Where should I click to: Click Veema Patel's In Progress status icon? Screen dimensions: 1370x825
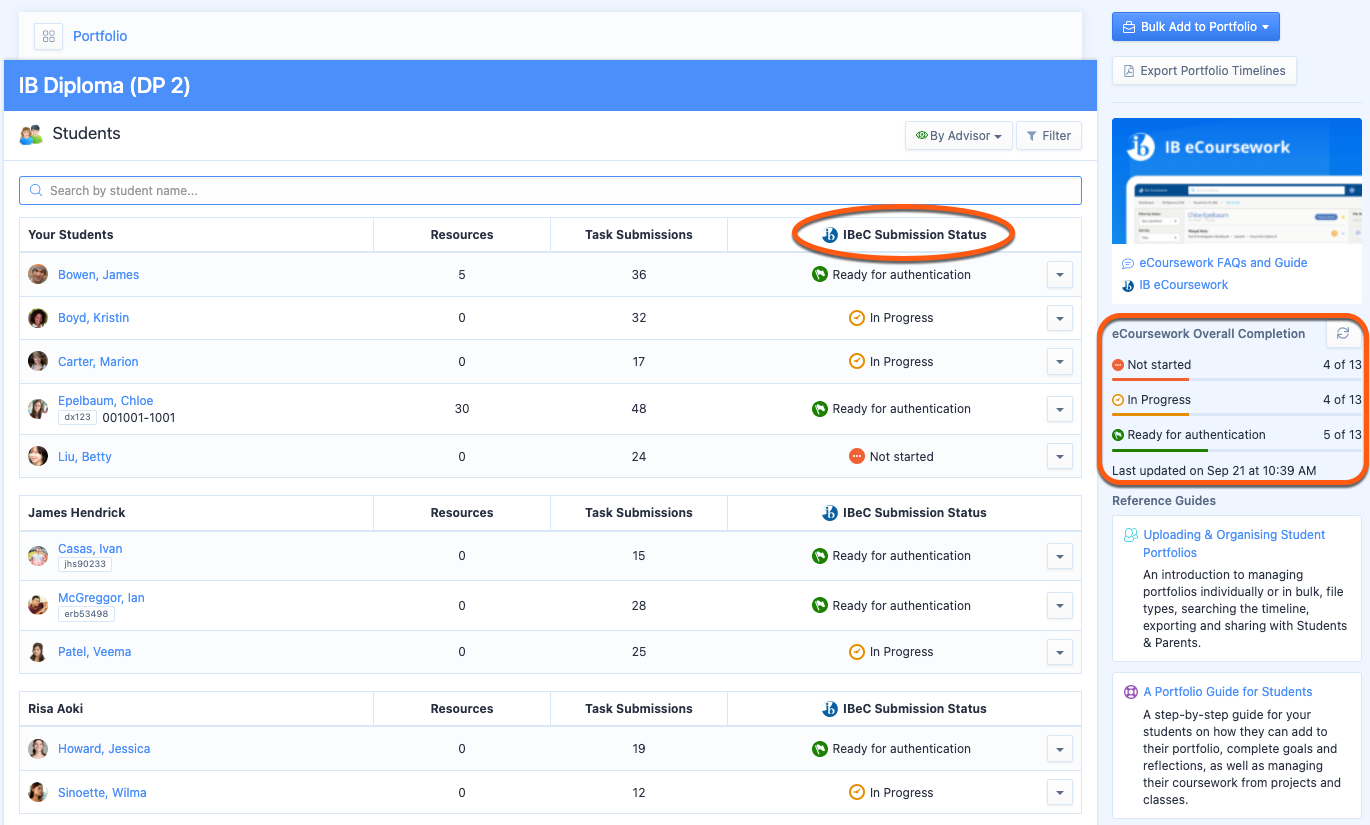pos(857,652)
